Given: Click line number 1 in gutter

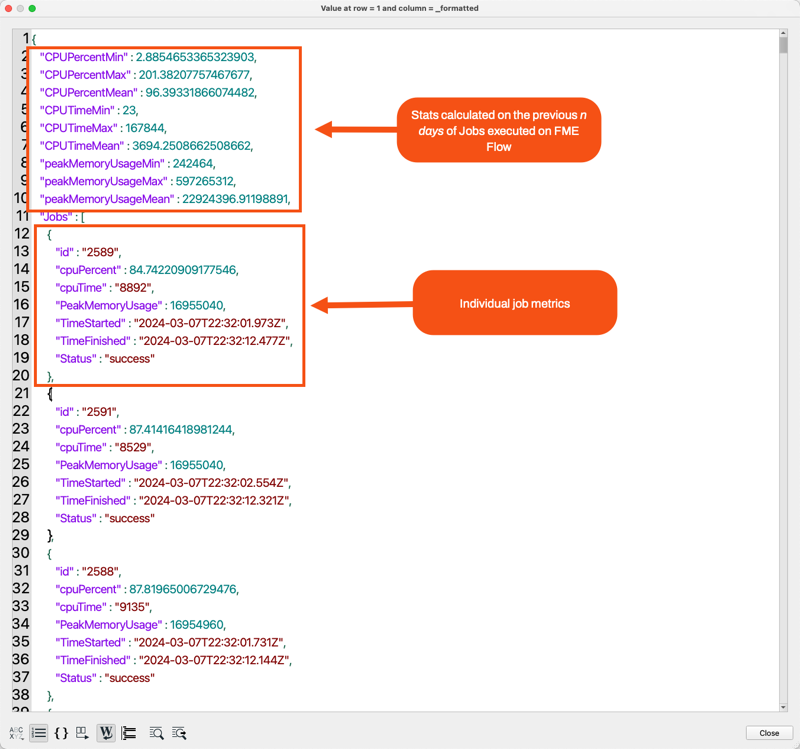Looking at the screenshot, I should pos(26,38).
